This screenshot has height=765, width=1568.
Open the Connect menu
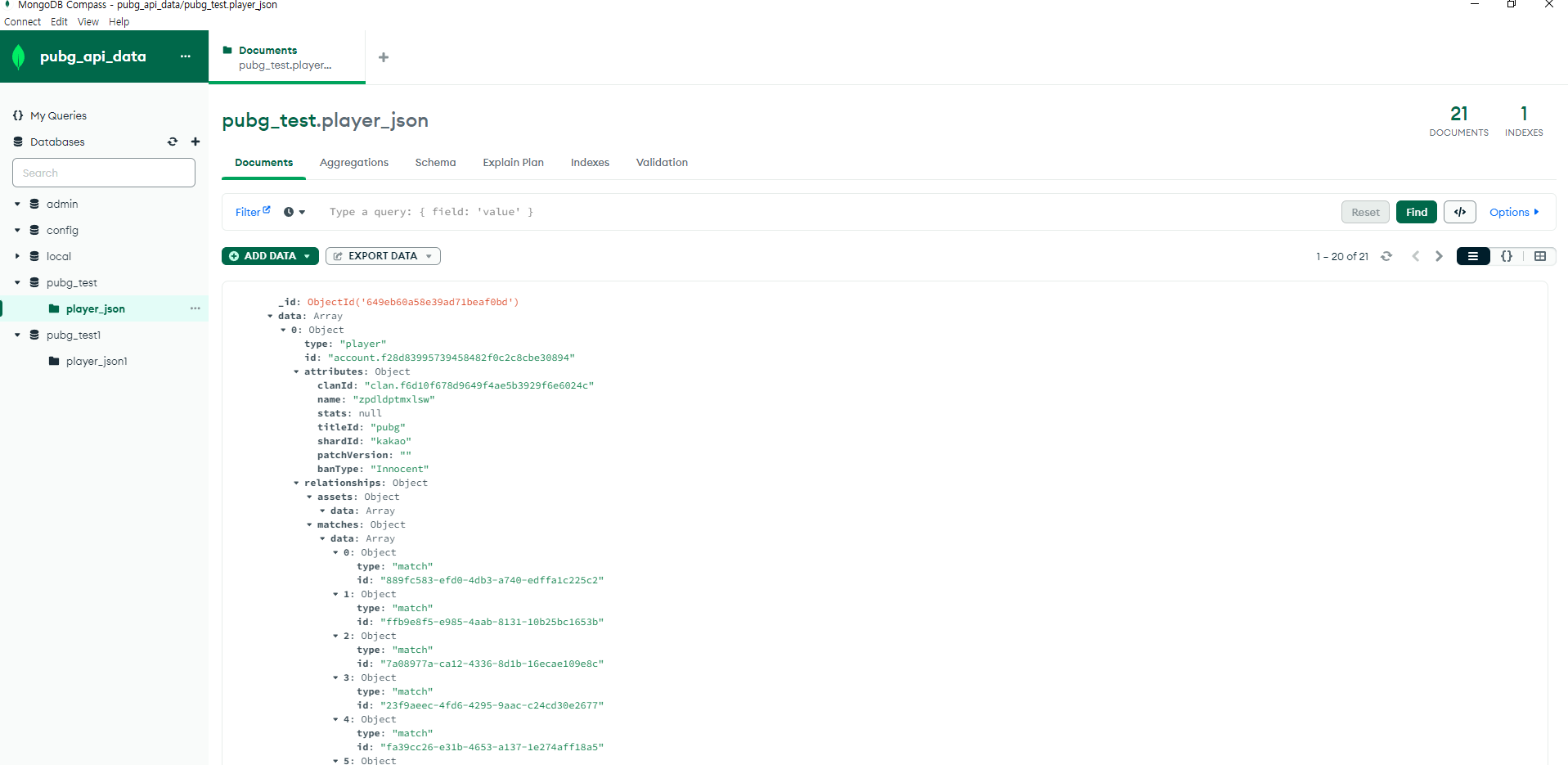click(22, 22)
